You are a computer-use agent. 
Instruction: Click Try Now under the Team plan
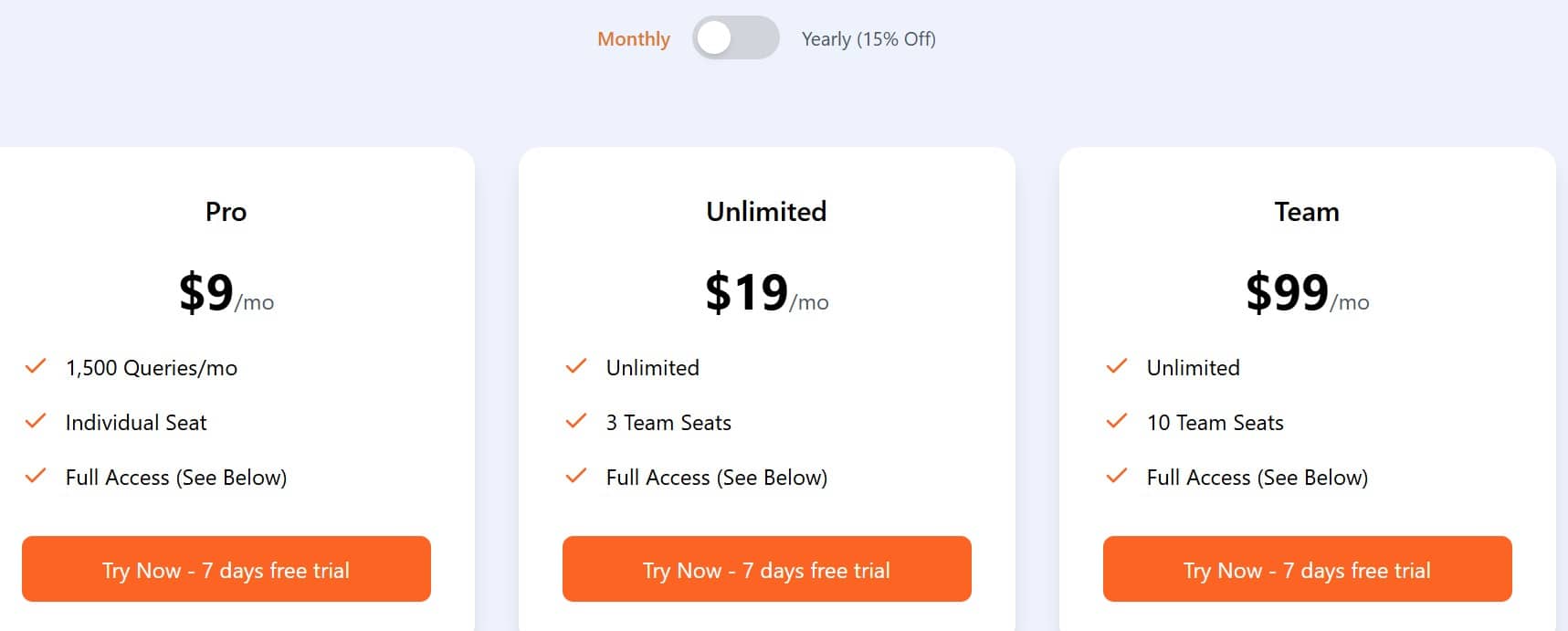click(1307, 569)
